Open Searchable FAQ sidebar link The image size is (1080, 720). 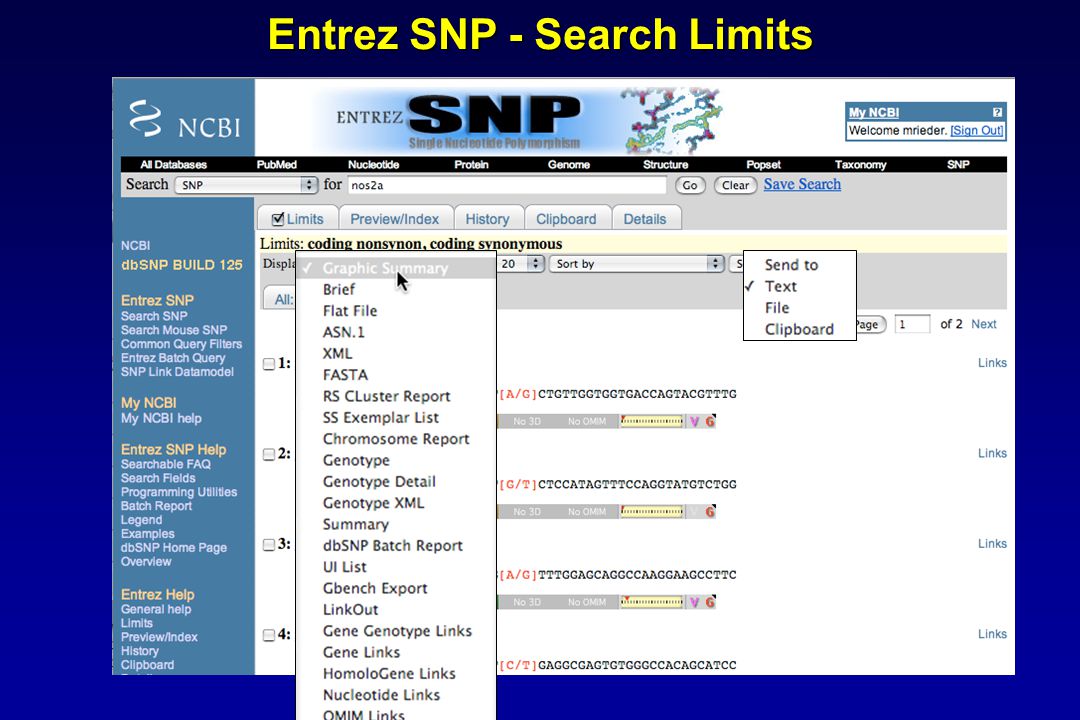(x=165, y=464)
